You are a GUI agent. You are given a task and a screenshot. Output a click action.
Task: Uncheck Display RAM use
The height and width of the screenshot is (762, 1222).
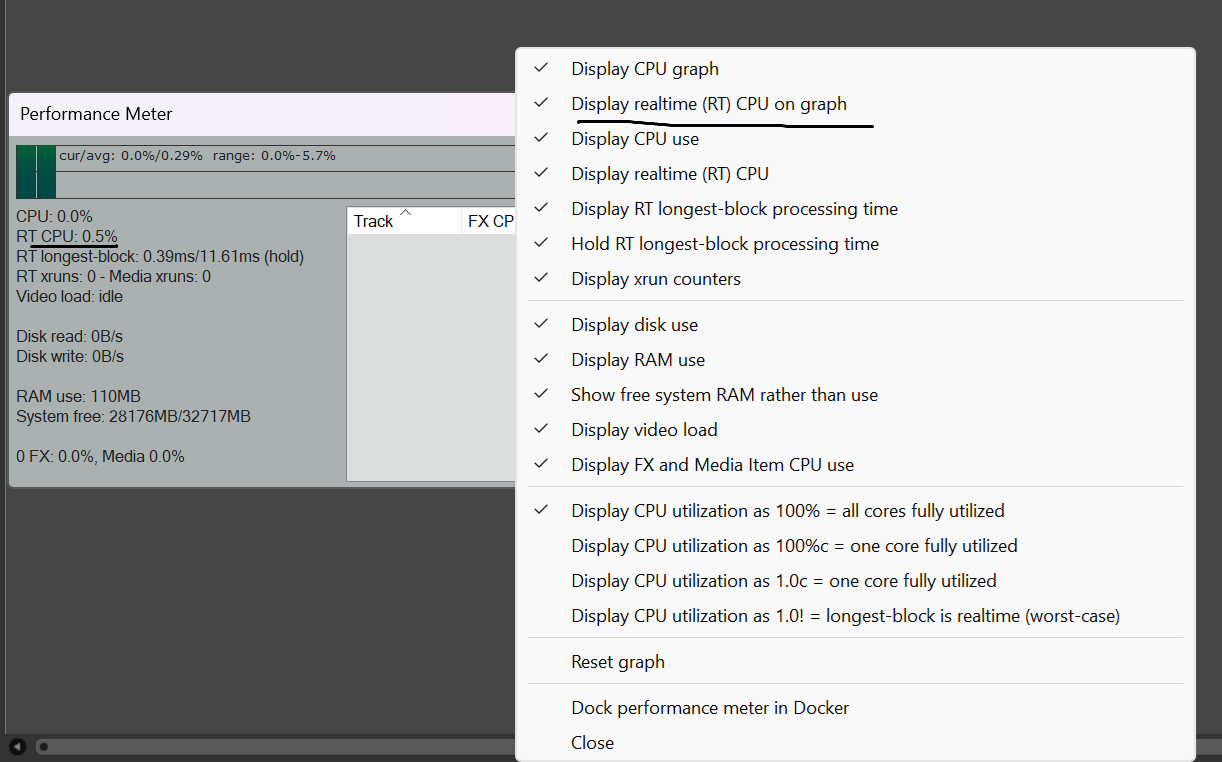[x=637, y=360]
